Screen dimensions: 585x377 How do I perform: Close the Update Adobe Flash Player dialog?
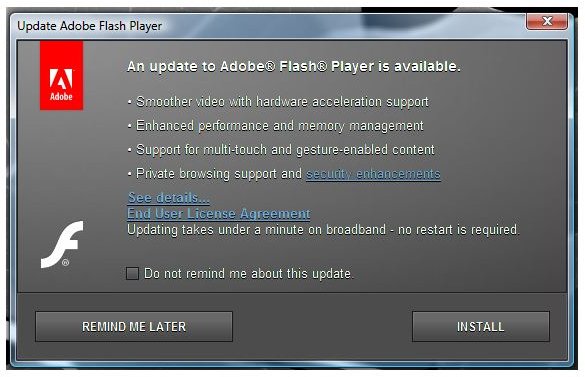coord(547,21)
